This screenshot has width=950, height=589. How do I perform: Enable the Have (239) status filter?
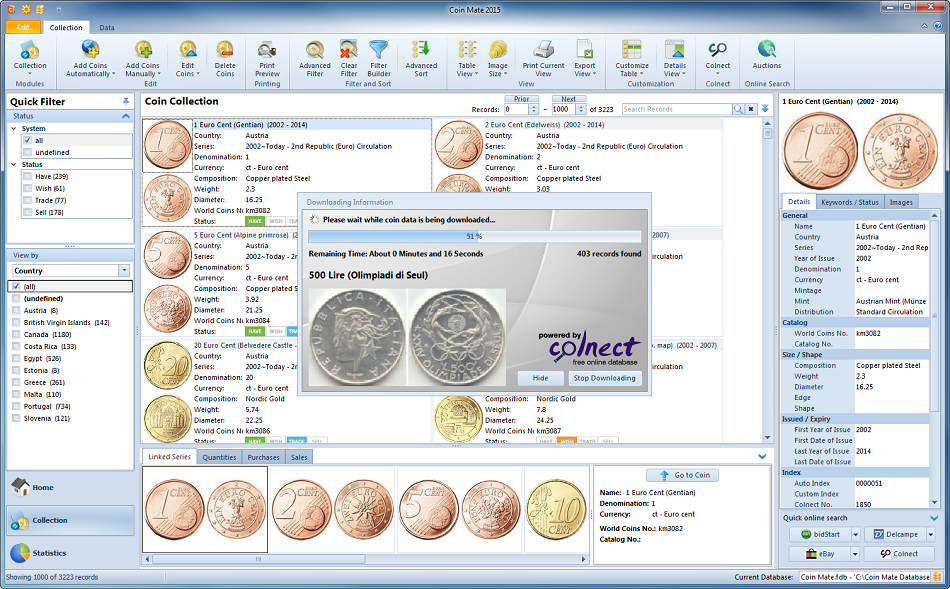pyautogui.click(x=27, y=176)
